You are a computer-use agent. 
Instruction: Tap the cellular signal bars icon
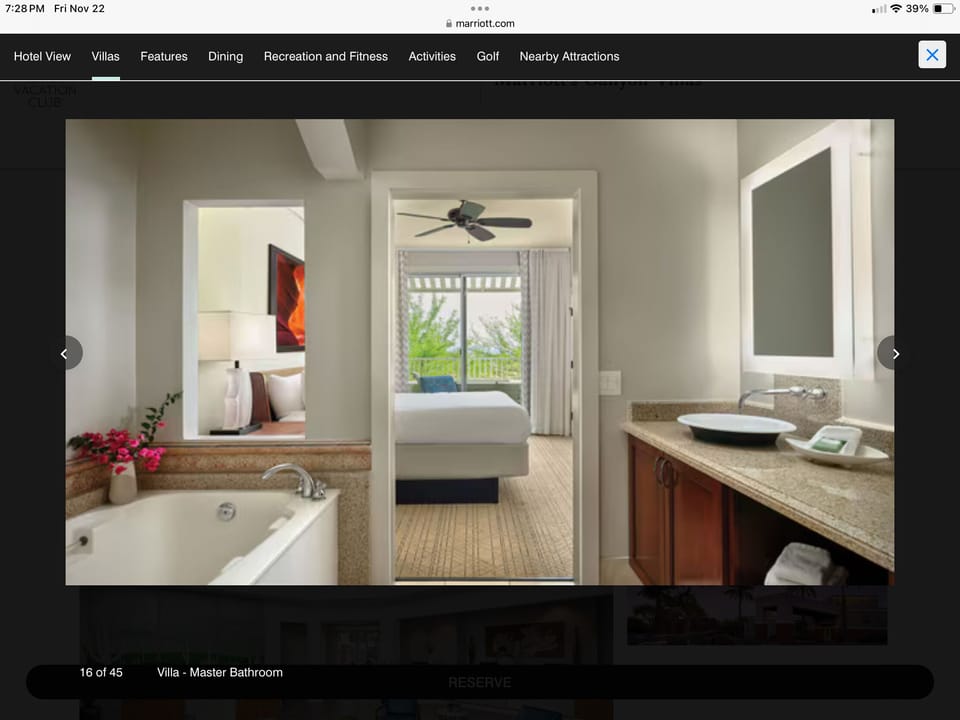point(879,9)
